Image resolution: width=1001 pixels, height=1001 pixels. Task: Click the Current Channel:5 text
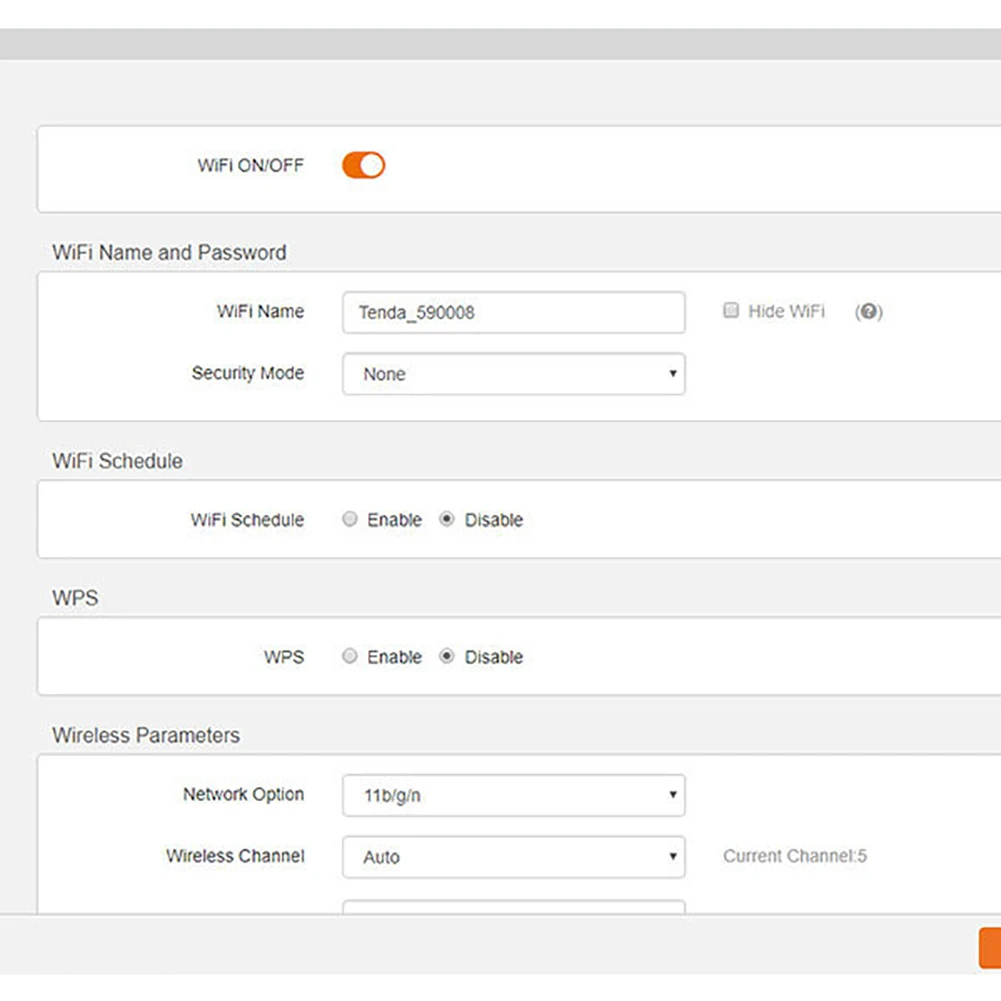(795, 855)
